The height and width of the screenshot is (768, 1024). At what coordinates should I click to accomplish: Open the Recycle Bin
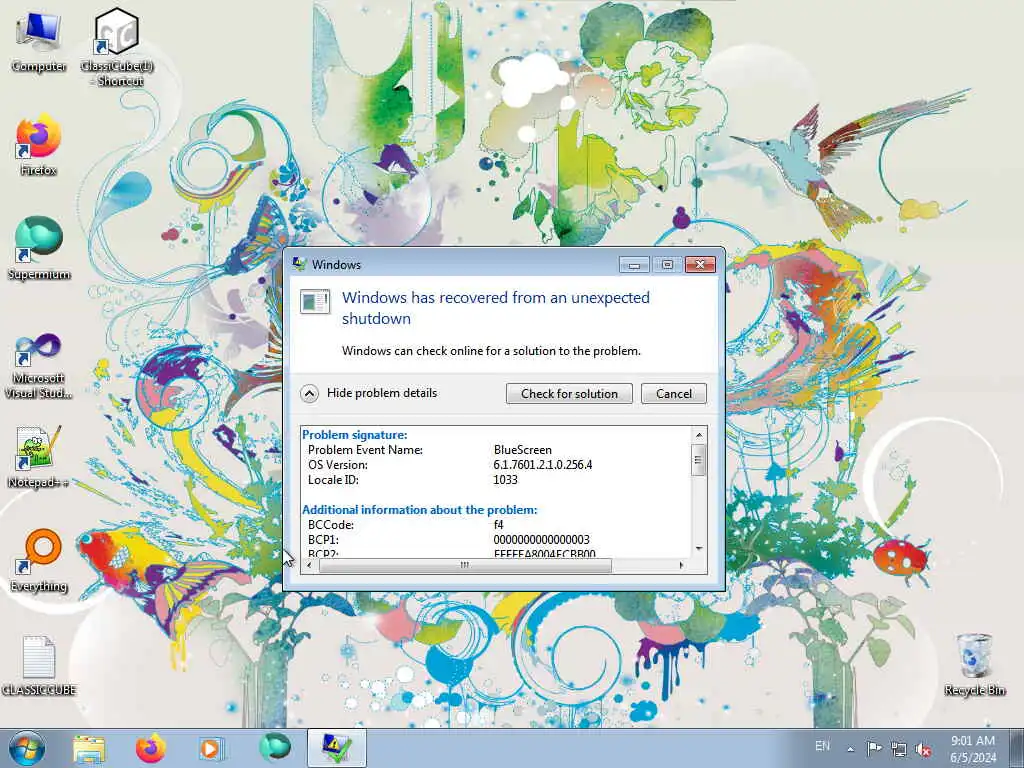coord(974,665)
